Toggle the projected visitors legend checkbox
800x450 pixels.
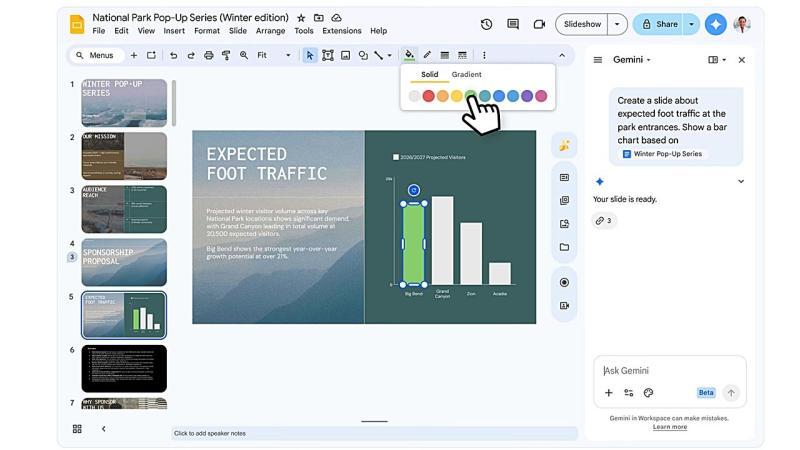(x=396, y=157)
